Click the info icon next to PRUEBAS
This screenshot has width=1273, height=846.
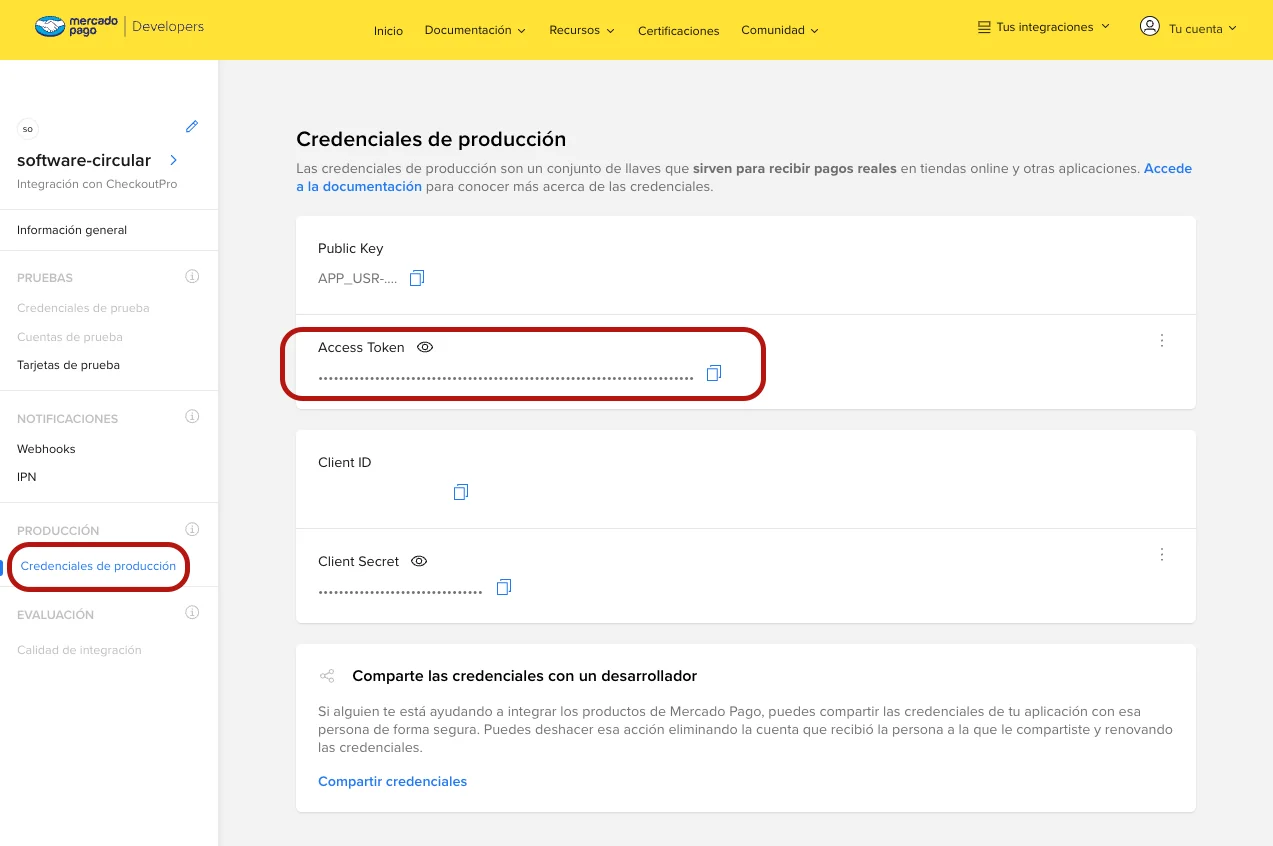(192, 276)
